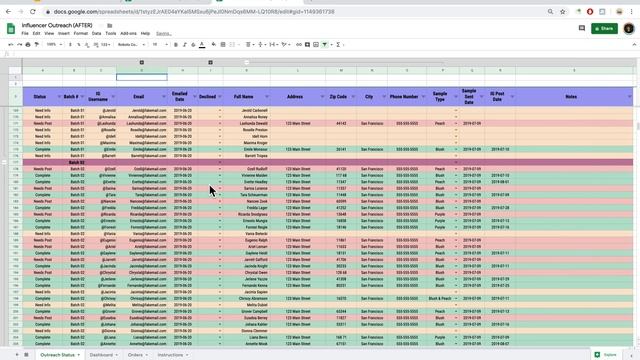Format as currency with dollar icon

pos(70,44)
